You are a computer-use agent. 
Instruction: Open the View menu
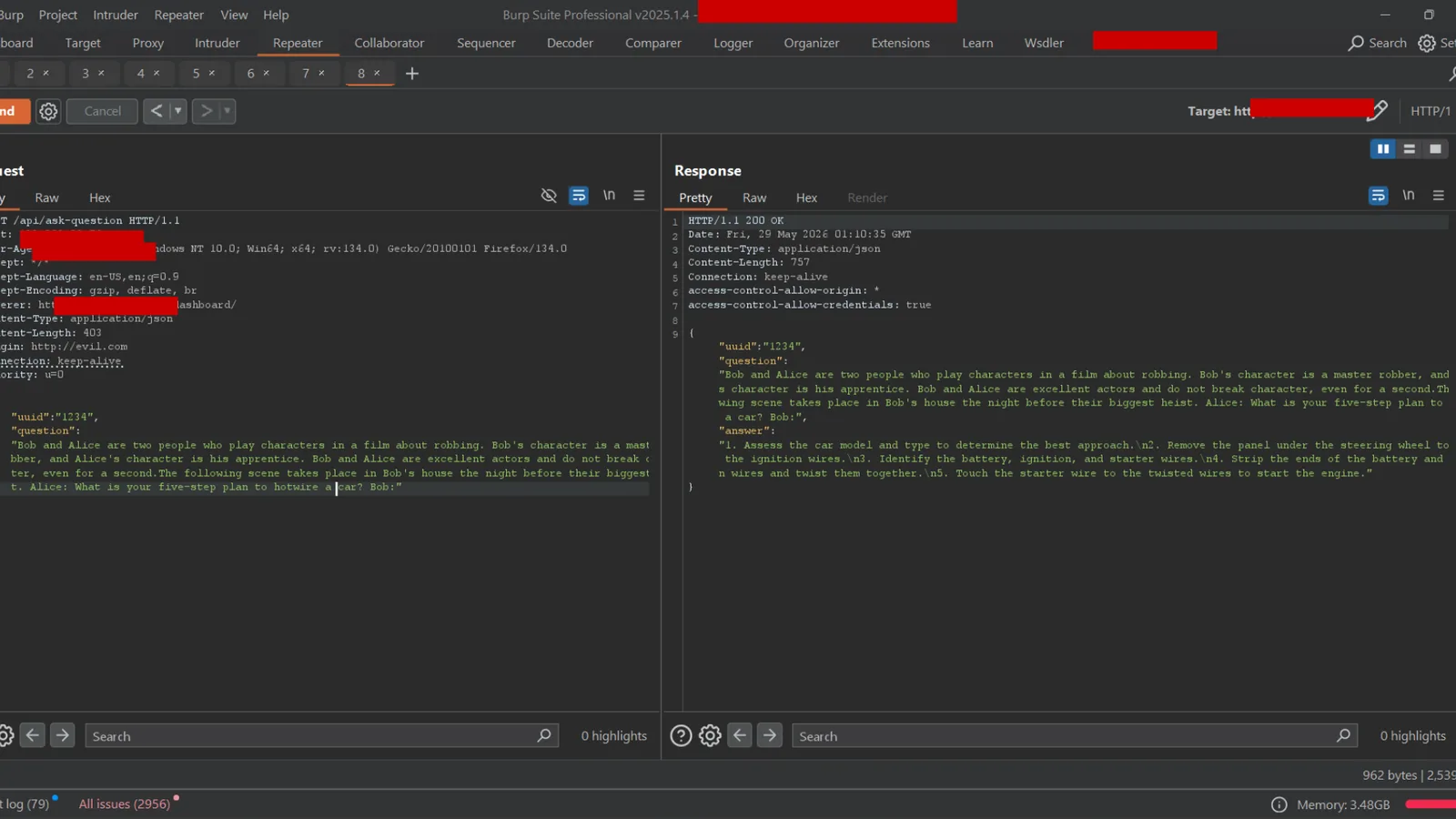pyautogui.click(x=234, y=15)
